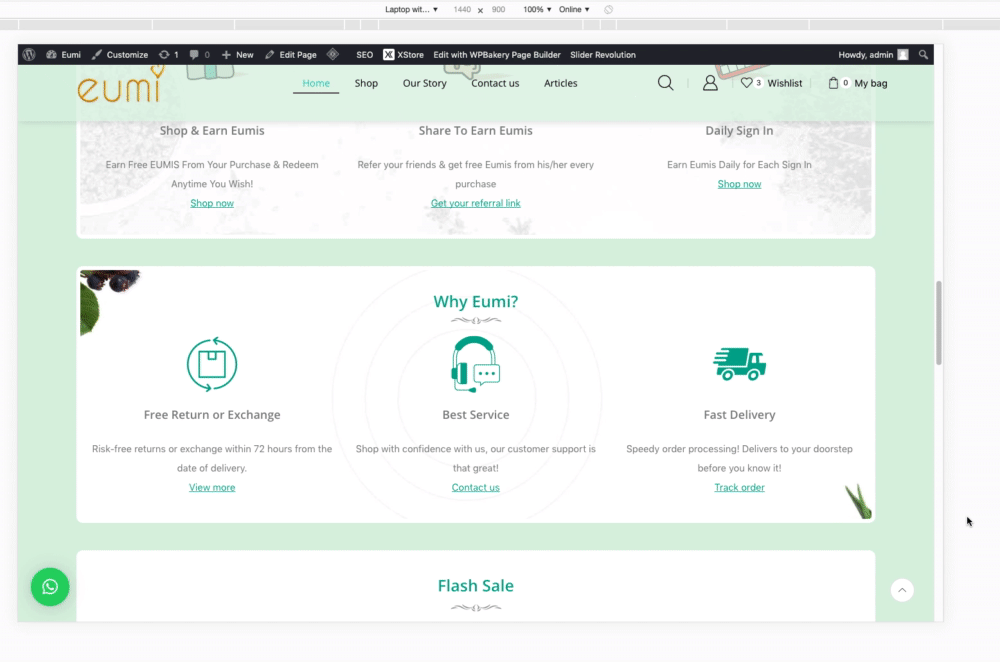This screenshot has height=662, width=1000.
Task: Click the updates icon showing 1
Action: (x=168, y=55)
